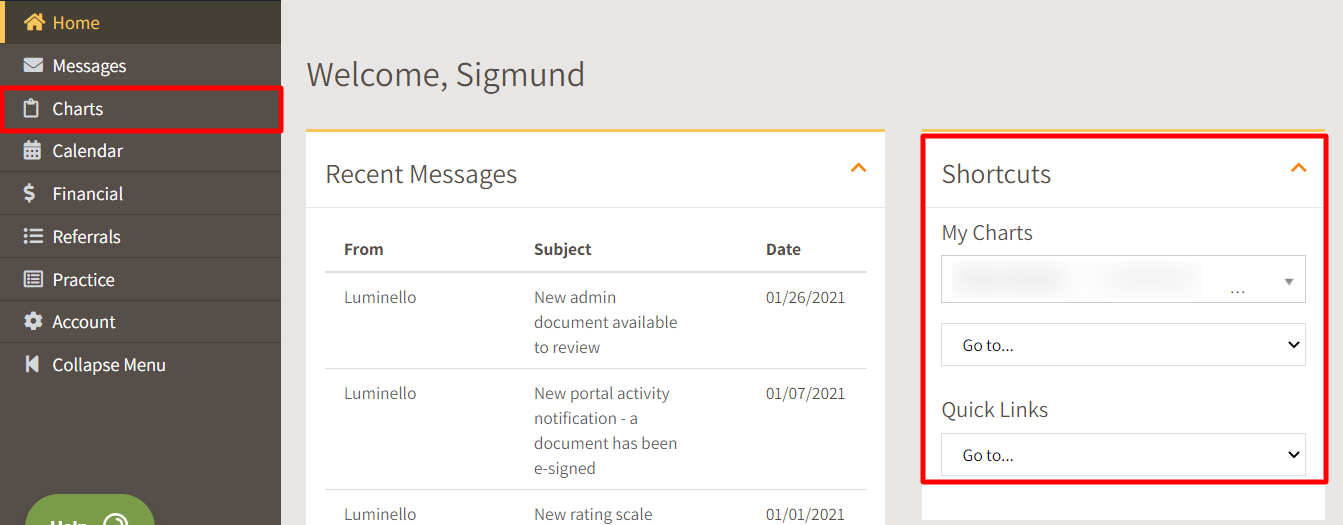Click Luminello sender in the 01/26/2021 row
Screen dimensions: 1343x525
click(x=380, y=297)
